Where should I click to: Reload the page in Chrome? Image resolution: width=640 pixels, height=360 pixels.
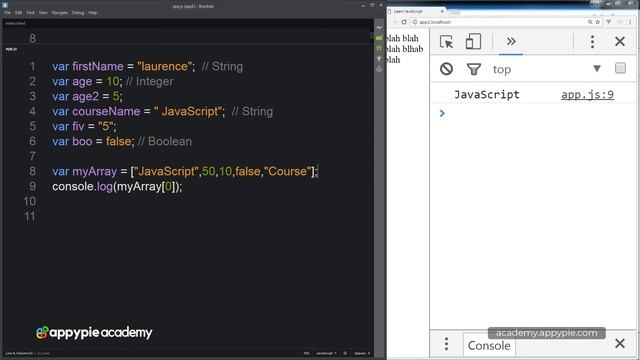pyautogui.click(x=404, y=22)
